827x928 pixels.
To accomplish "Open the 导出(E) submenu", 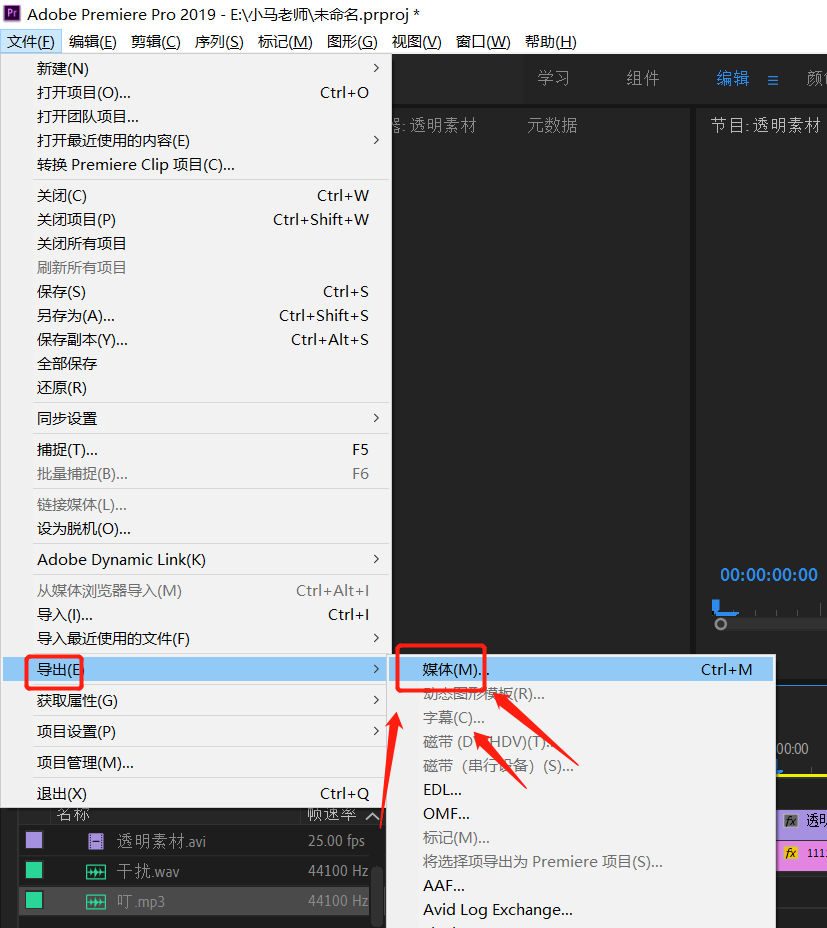I will [196, 669].
